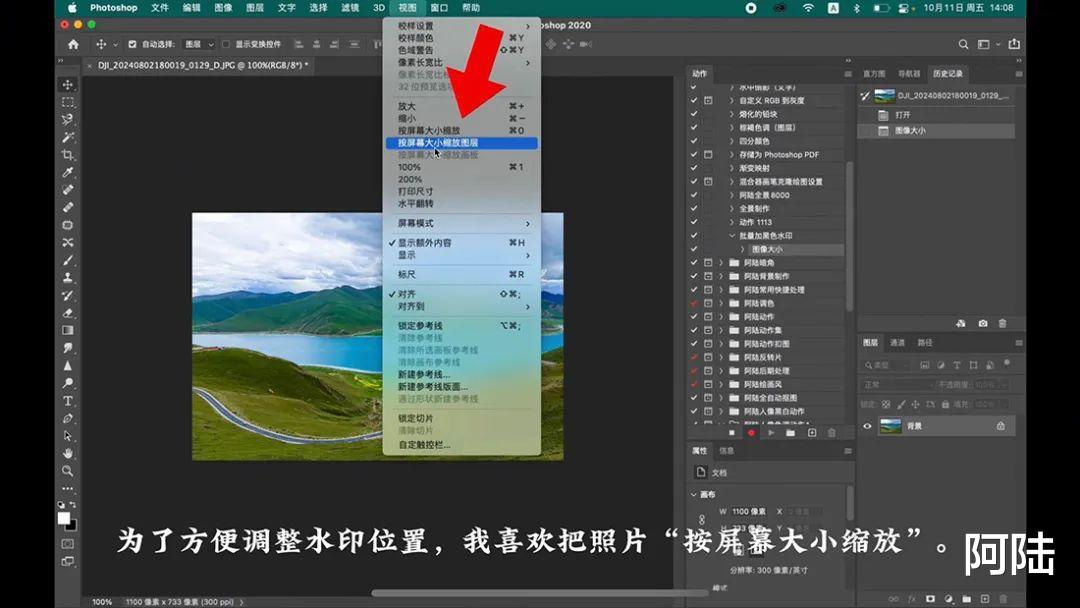Uncheck the 自动选择 checkbox

click(x=132, y=44)
